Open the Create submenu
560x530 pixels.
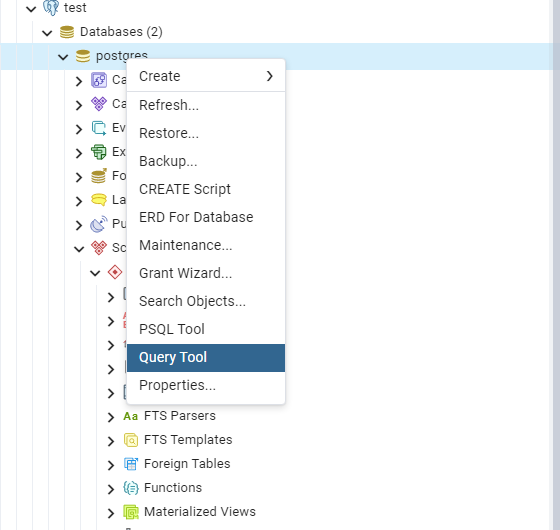pos(206,76)
